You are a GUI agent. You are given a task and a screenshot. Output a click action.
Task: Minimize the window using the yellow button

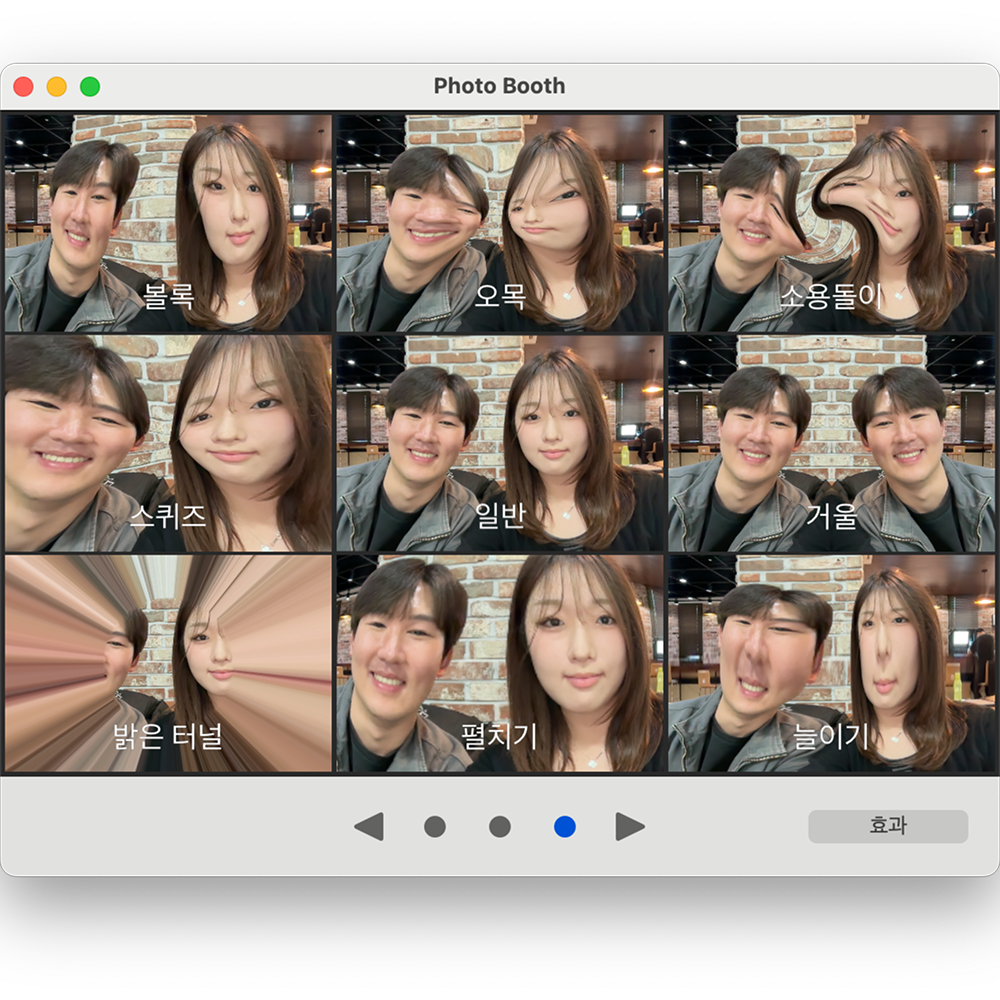pos(57,87)
